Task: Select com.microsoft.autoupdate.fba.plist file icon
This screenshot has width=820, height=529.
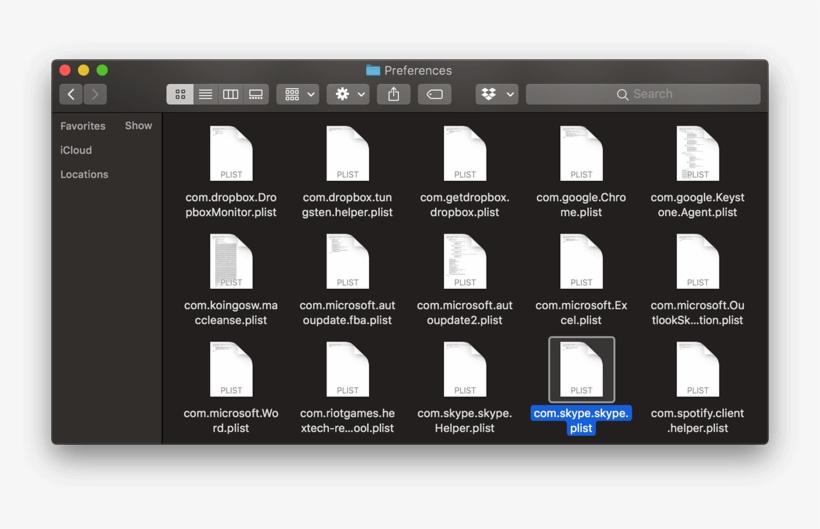Action: (348, 261)
